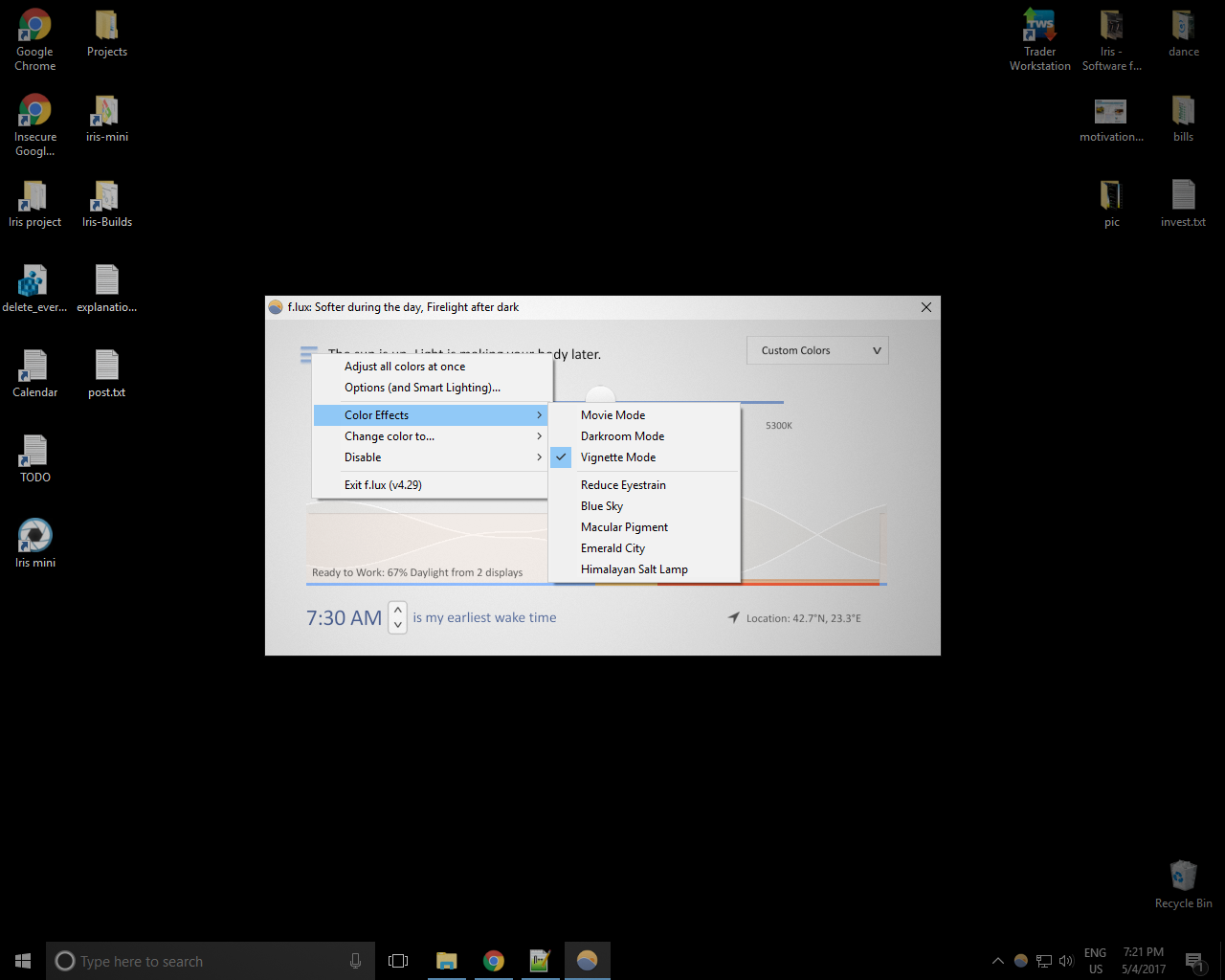Select the pic folder shortcut
Screen dimensions: 1225x980
[1111, 205]
